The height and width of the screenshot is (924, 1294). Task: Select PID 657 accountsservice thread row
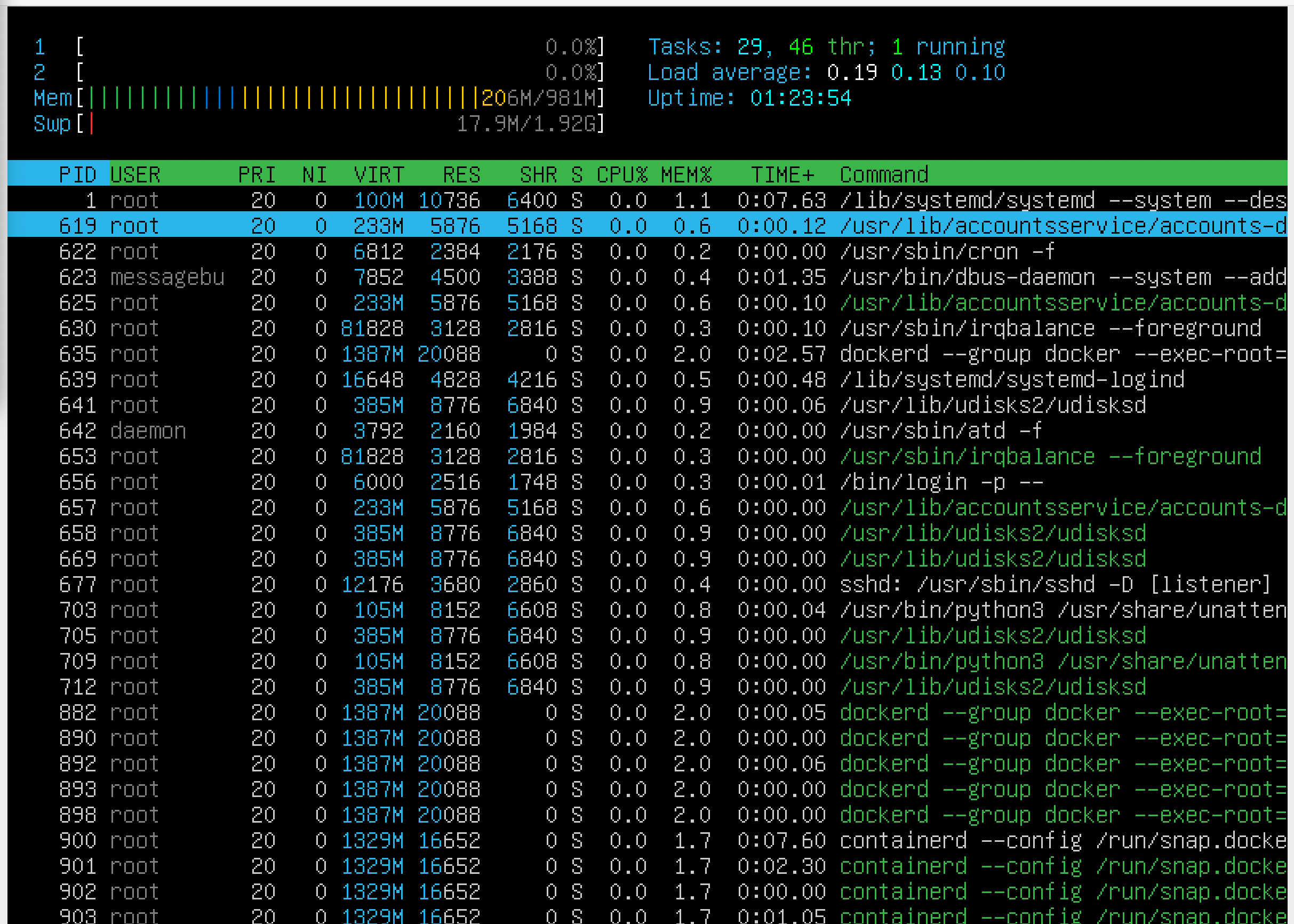[x=648, y=507]
